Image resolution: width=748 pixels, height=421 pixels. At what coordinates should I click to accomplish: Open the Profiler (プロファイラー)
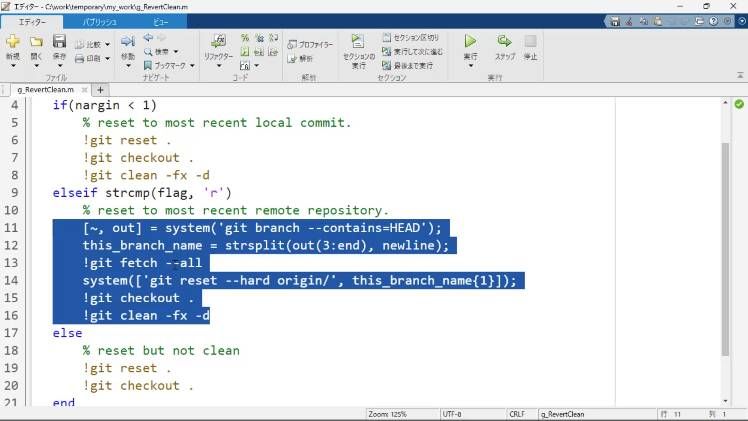pos(310,44)
